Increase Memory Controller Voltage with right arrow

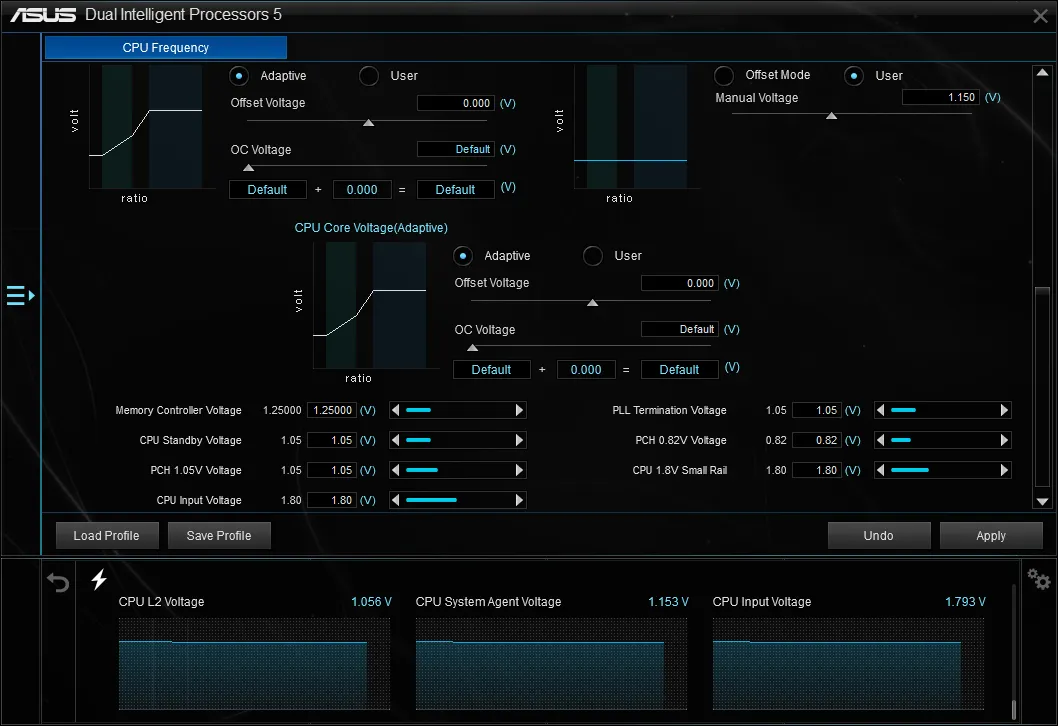[x=519, y=410]
